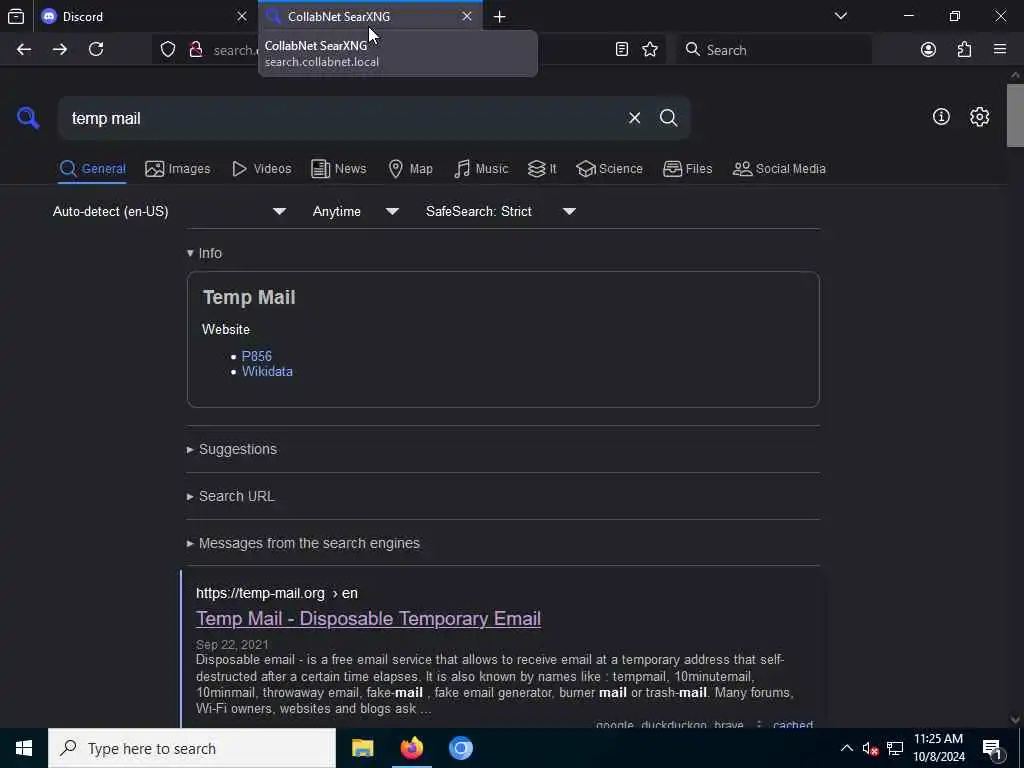Click the Windows taskbar search box

[192, 748]
